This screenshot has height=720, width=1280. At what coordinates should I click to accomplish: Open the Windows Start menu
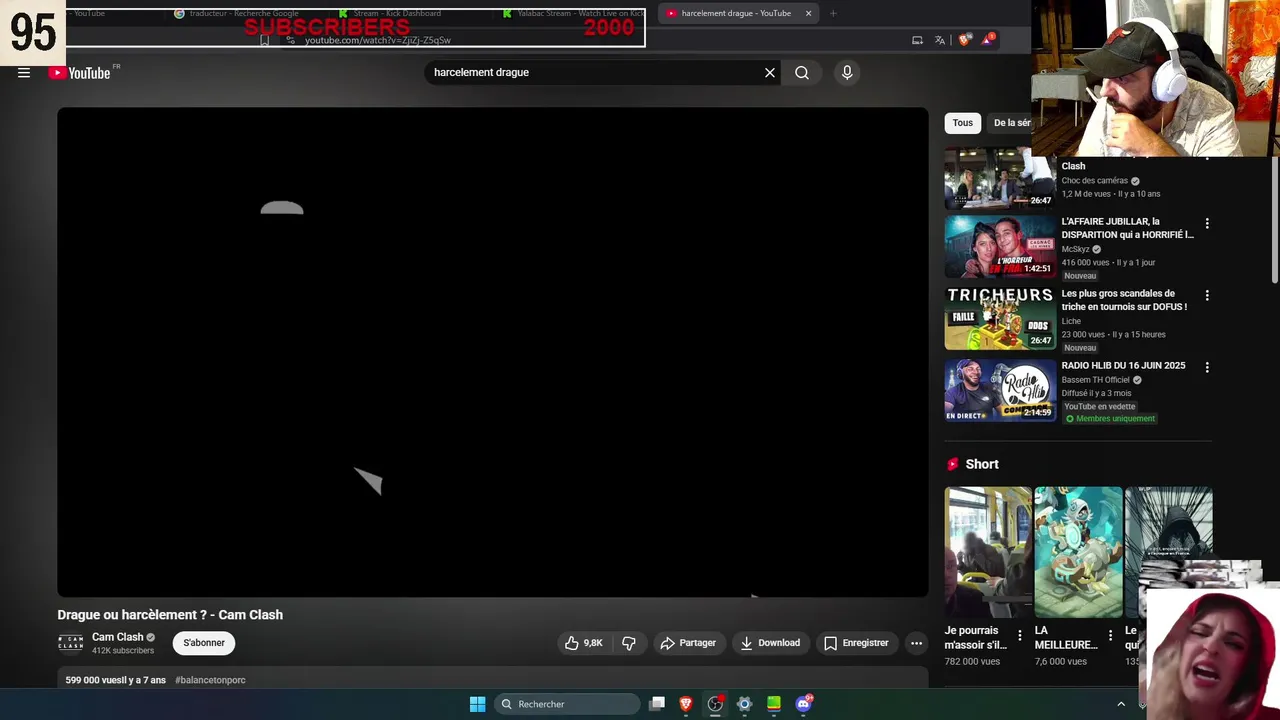click(477, 704)
